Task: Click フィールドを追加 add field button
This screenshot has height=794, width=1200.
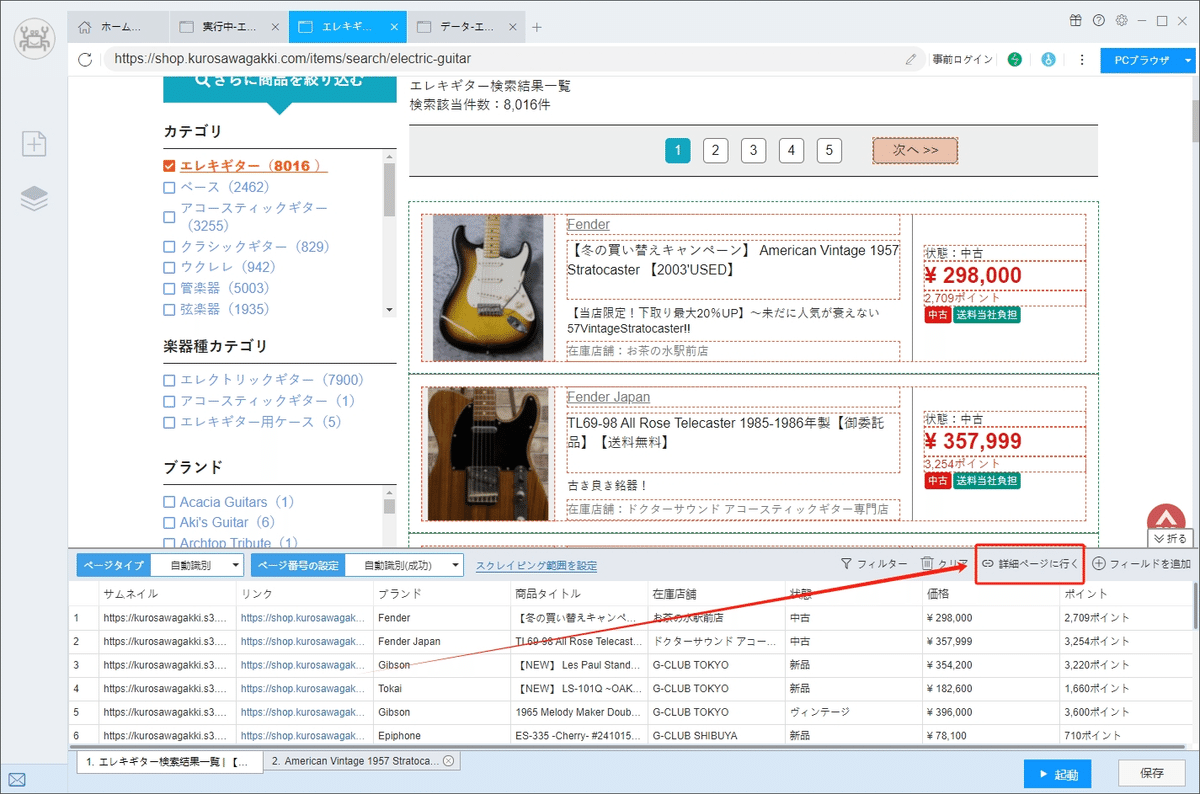Action: (1142, 564)
